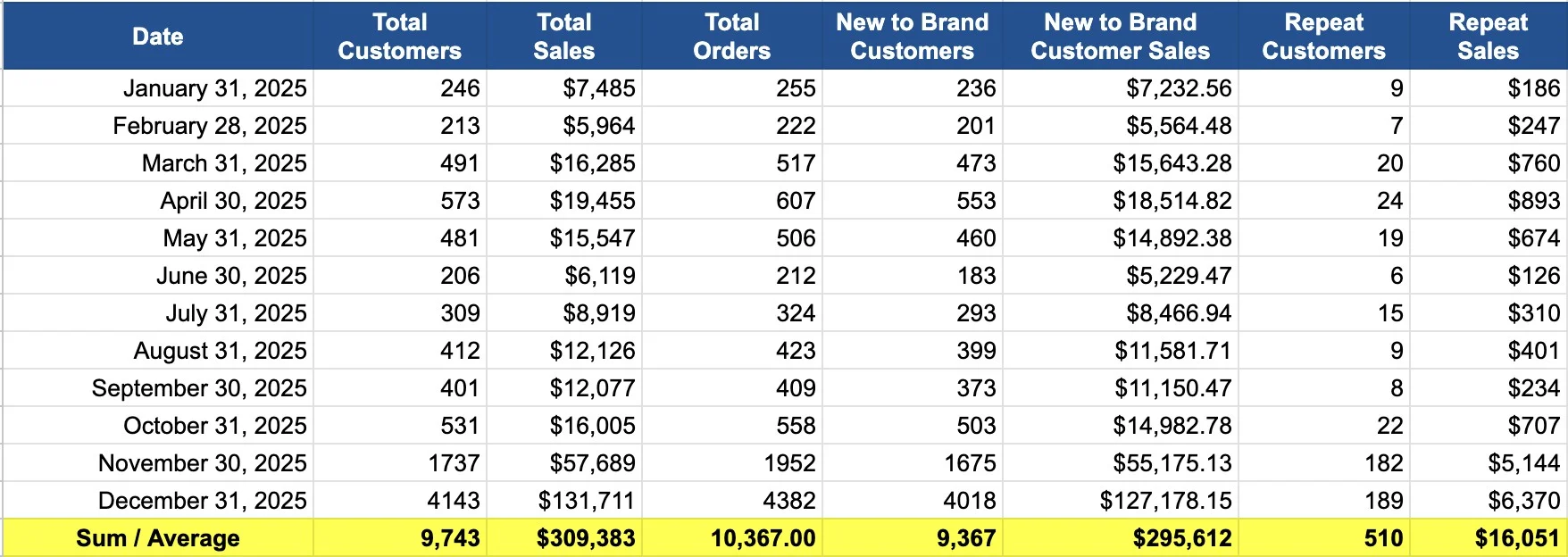Select the $309,383 total sales cell
Screen dimensions: 1568x557
point(586,538)
